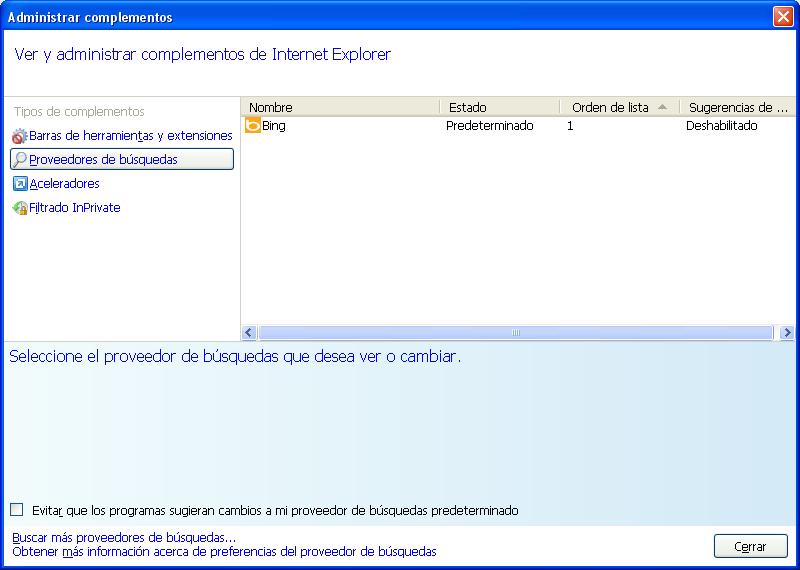This screenshot has height=570, width=800.
Task: Close the Administrar complementos window
Action: coord(783,17)
